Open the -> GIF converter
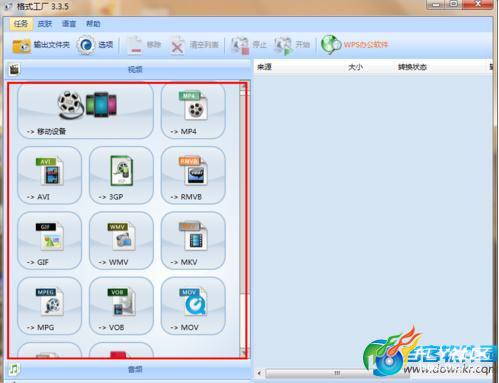This screenshot has height=383, width=499. [x=49, y=241]
